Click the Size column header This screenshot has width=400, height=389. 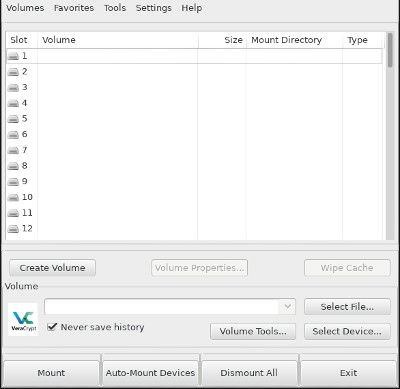pyautogui.click(x=222, y=40)
